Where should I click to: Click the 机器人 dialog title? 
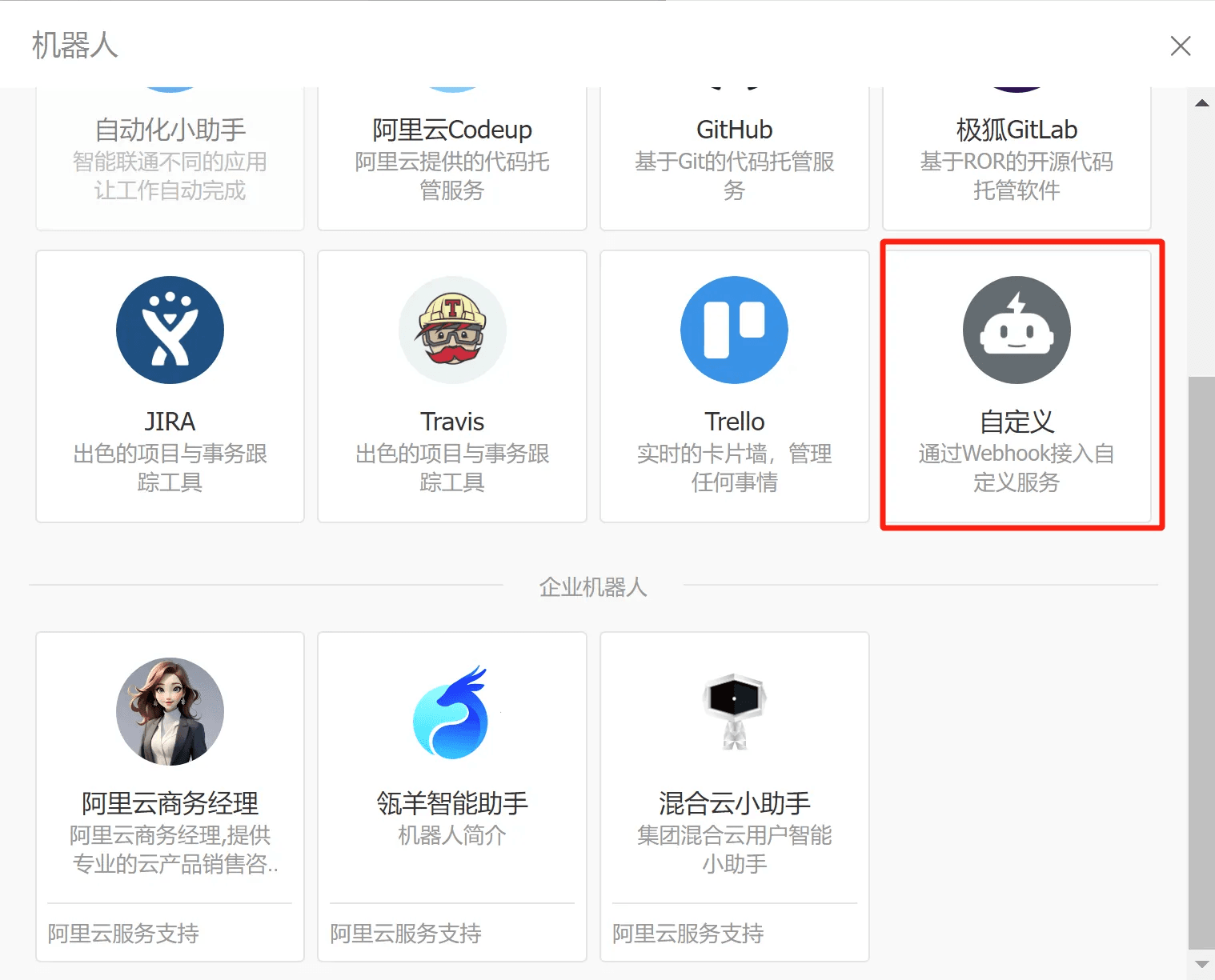click(x=75, y=46)
